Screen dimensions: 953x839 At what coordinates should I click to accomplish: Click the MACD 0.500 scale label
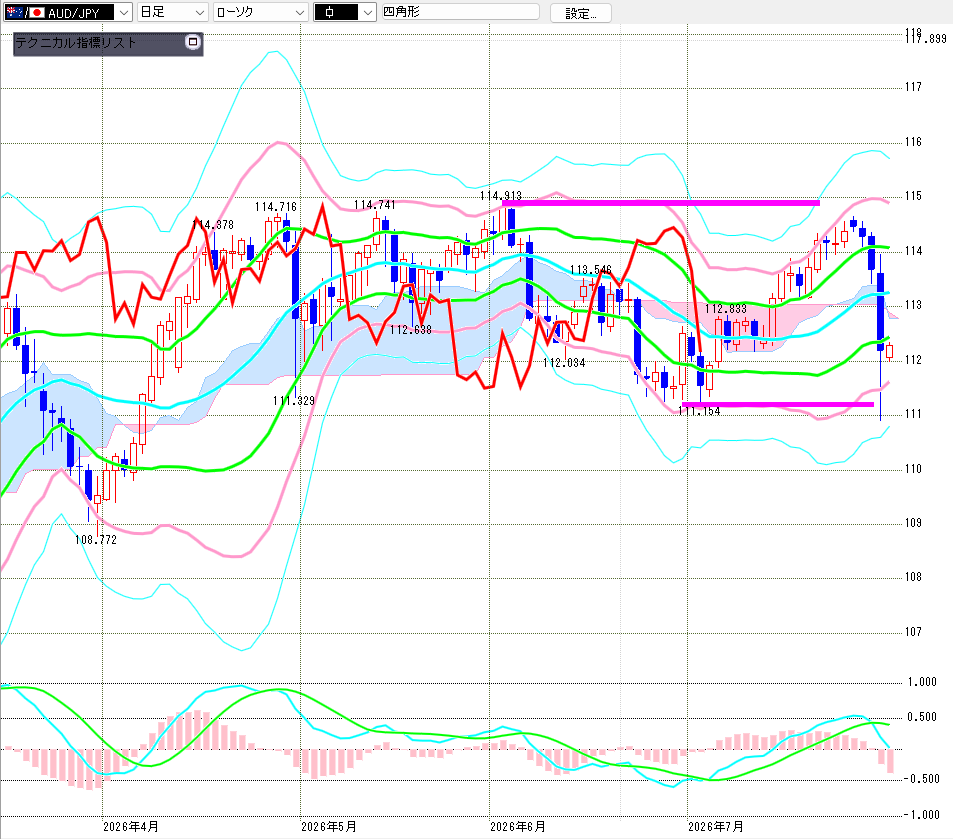click(x=922, y=717)
